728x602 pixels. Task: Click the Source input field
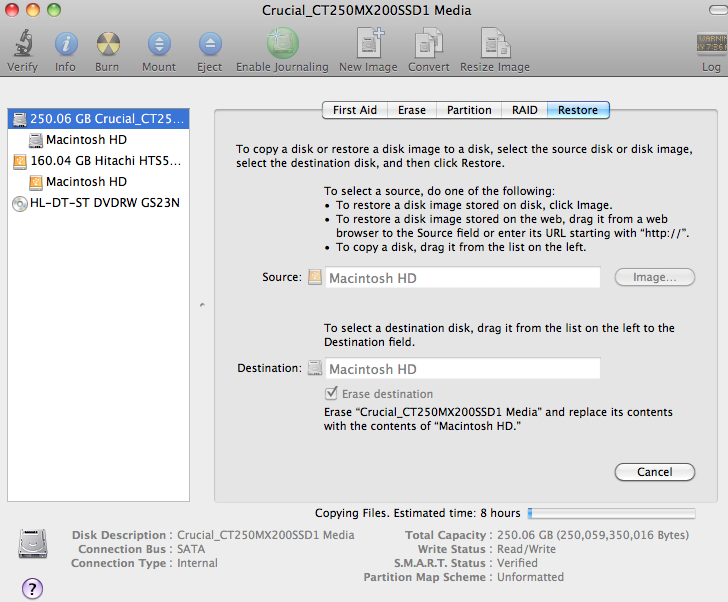pyautogui.click(x=462, y=278)
